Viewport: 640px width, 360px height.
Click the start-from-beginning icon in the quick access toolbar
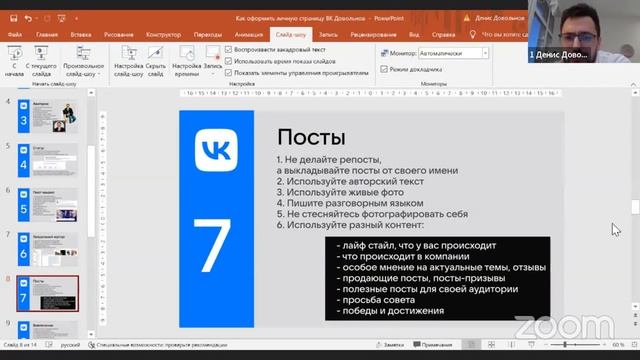[62, 18]
